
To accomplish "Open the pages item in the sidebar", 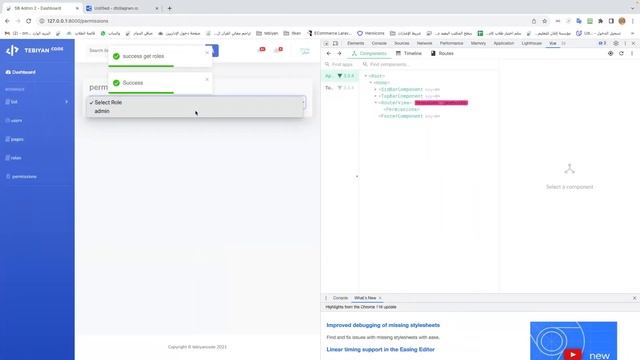I will pyautogui.click(x=14, y=139).
